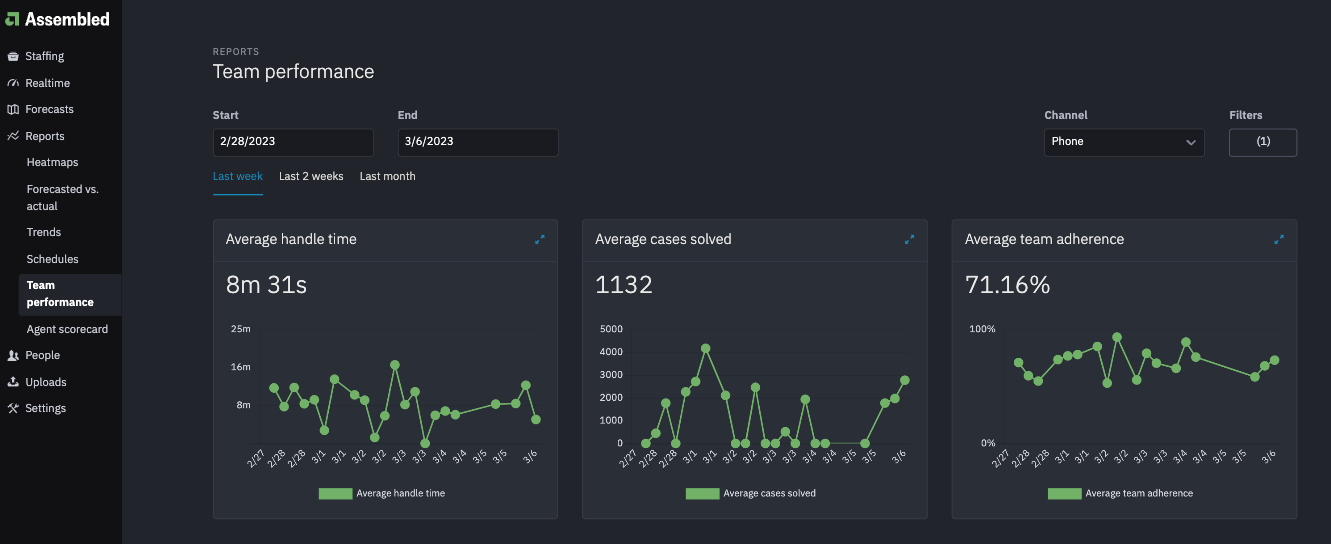The height and width of the screenshot is (544, 1331).
Task: Click the Realtime gauge icon
Action: pyautogui.click(x=13, y=83)
